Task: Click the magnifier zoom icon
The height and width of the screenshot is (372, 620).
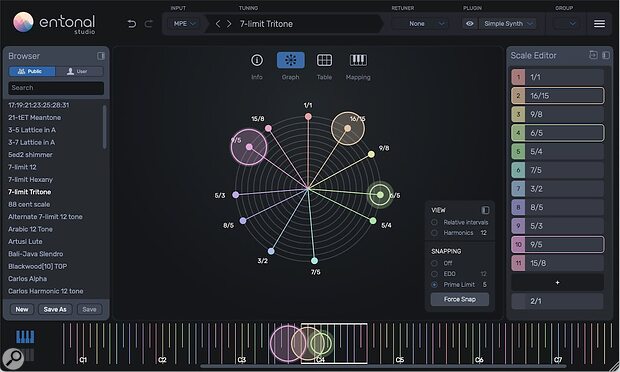Action: point(13,358)
